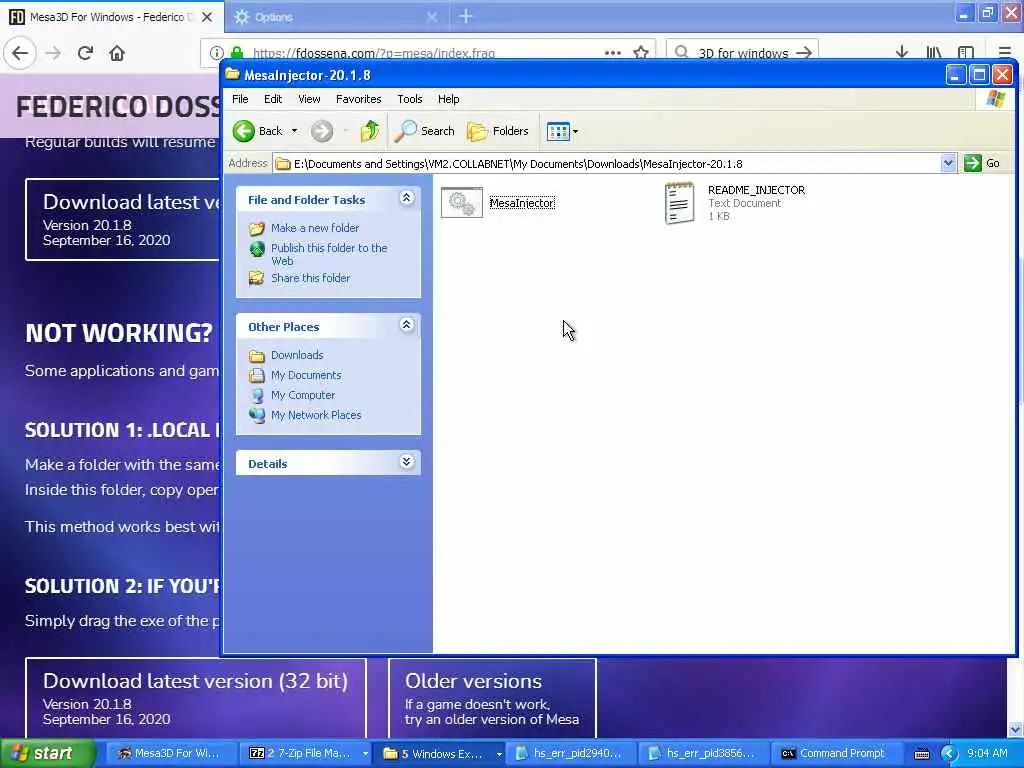The image size is (1024, 768).
Task: Close the Mesa3D For Windows tab
Action: click(207, 17)
